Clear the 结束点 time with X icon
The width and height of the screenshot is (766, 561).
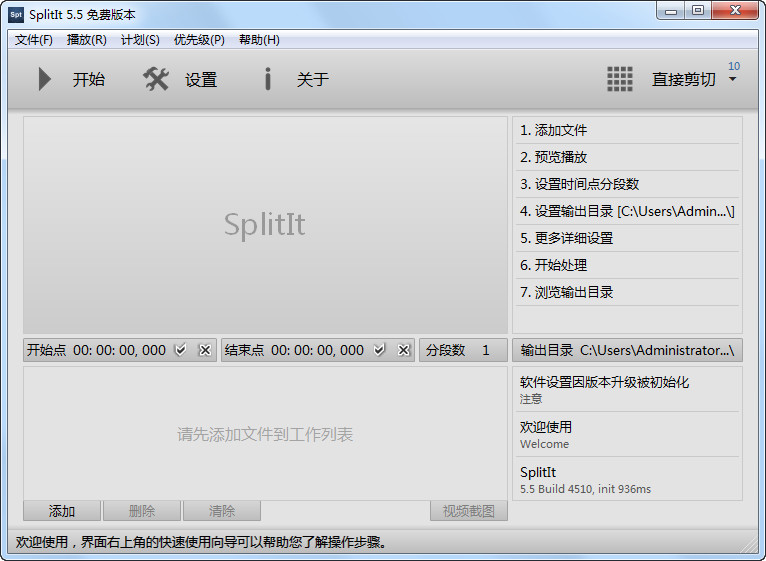404,350
